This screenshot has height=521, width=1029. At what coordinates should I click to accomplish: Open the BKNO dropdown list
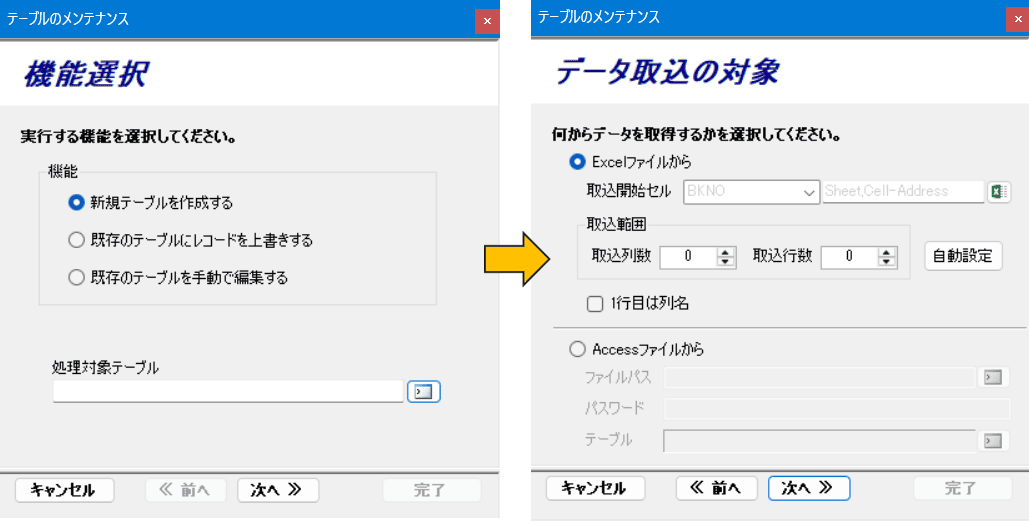(x=809, y=192)
